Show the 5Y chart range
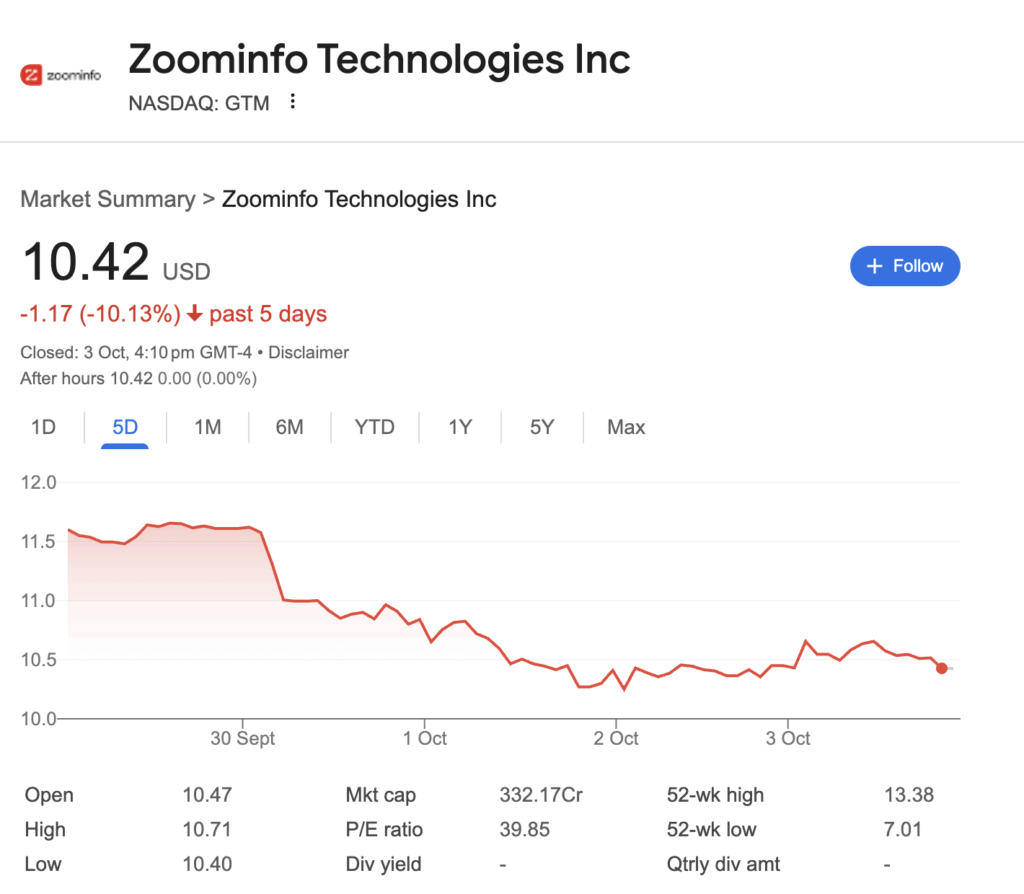 coord(542,428)
